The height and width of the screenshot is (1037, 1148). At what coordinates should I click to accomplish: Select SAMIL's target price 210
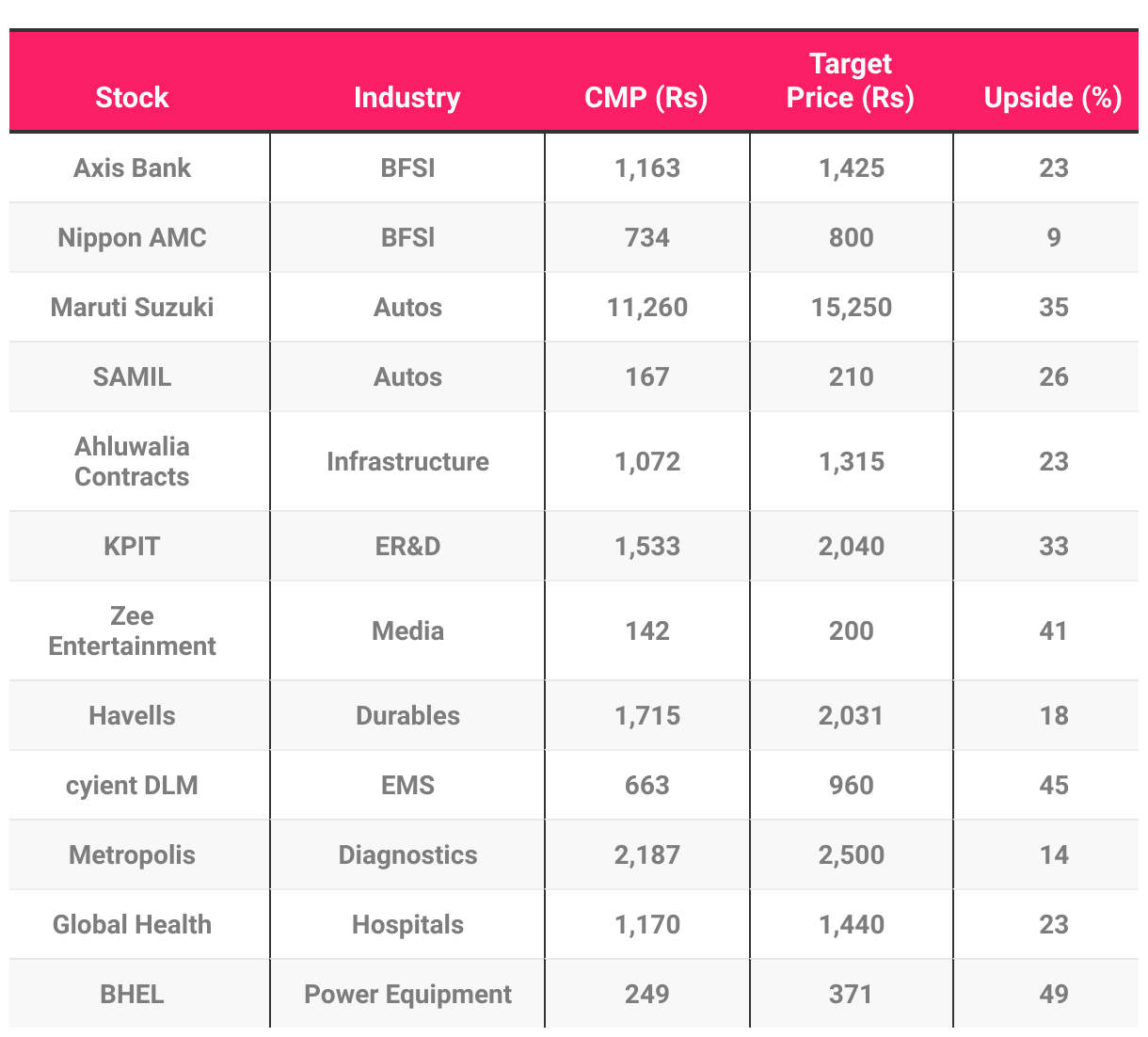[851, 376]
